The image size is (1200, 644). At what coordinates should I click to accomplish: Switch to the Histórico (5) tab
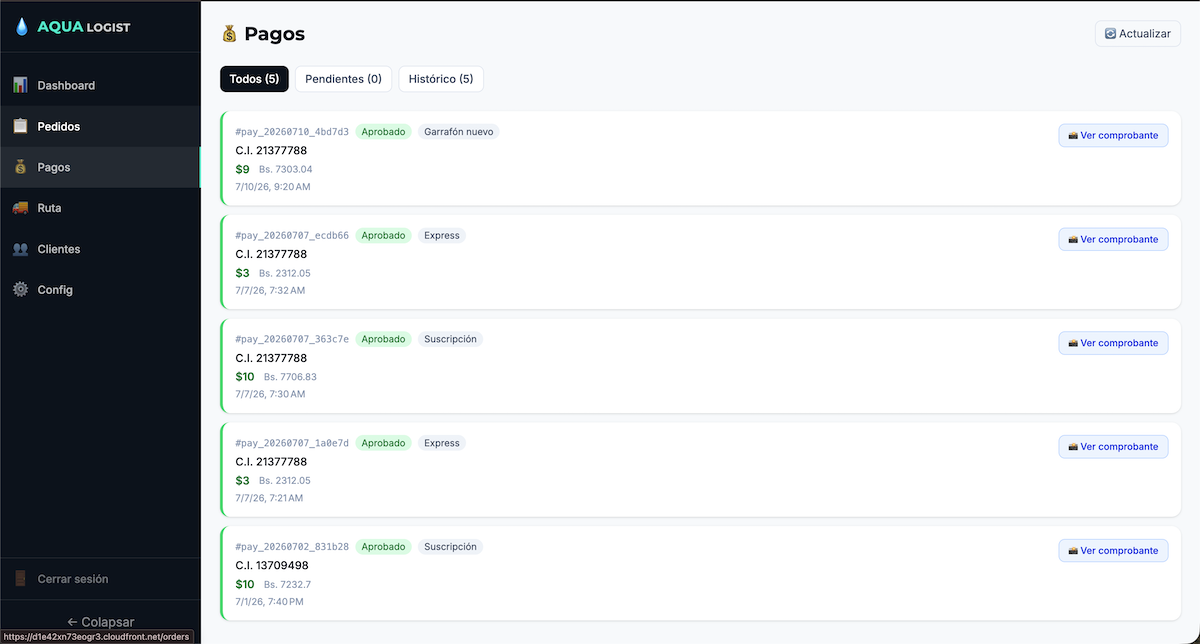(x=441, y=79)
